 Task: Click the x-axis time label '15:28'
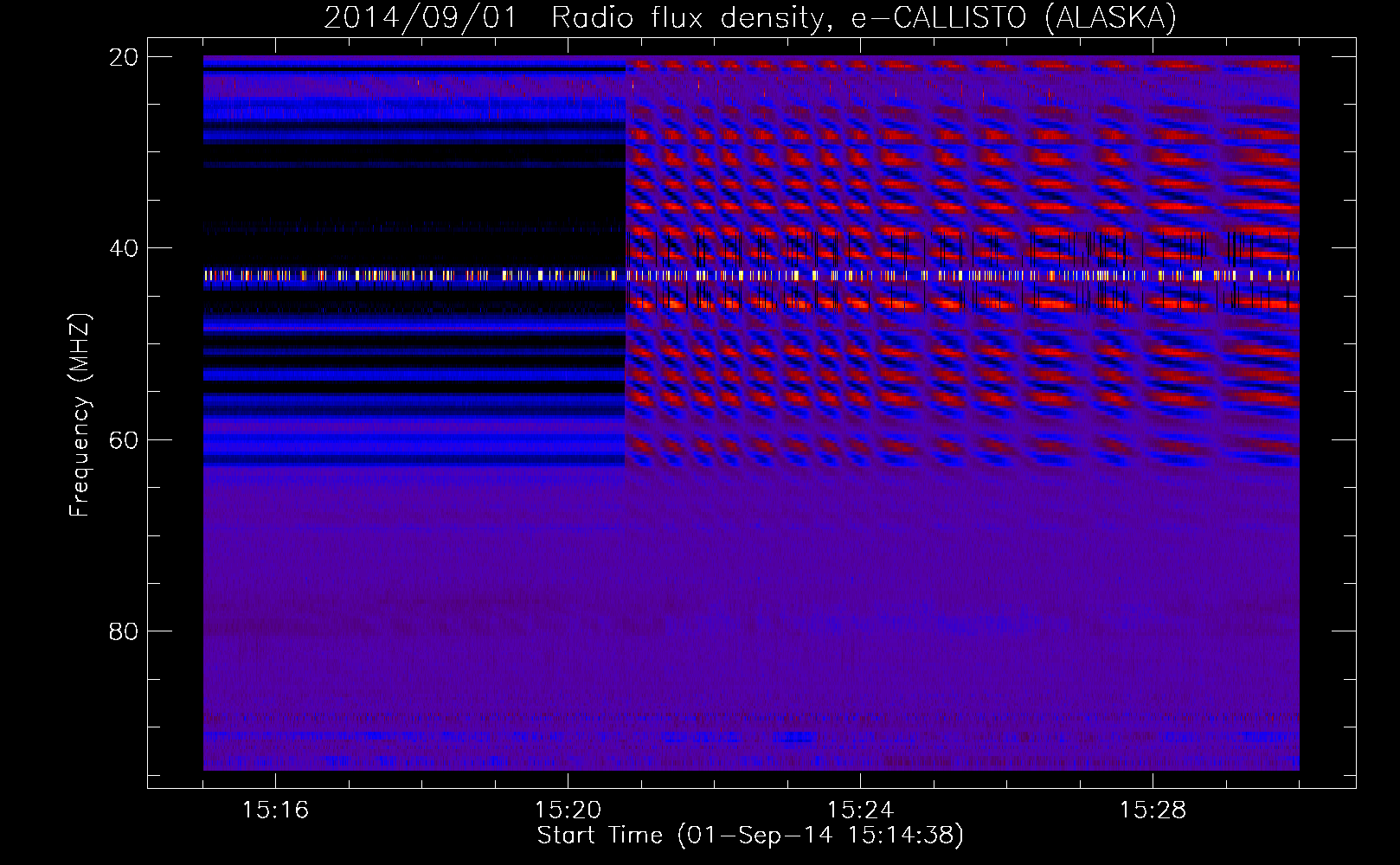pyautogui.click(x=1153, y=810)
